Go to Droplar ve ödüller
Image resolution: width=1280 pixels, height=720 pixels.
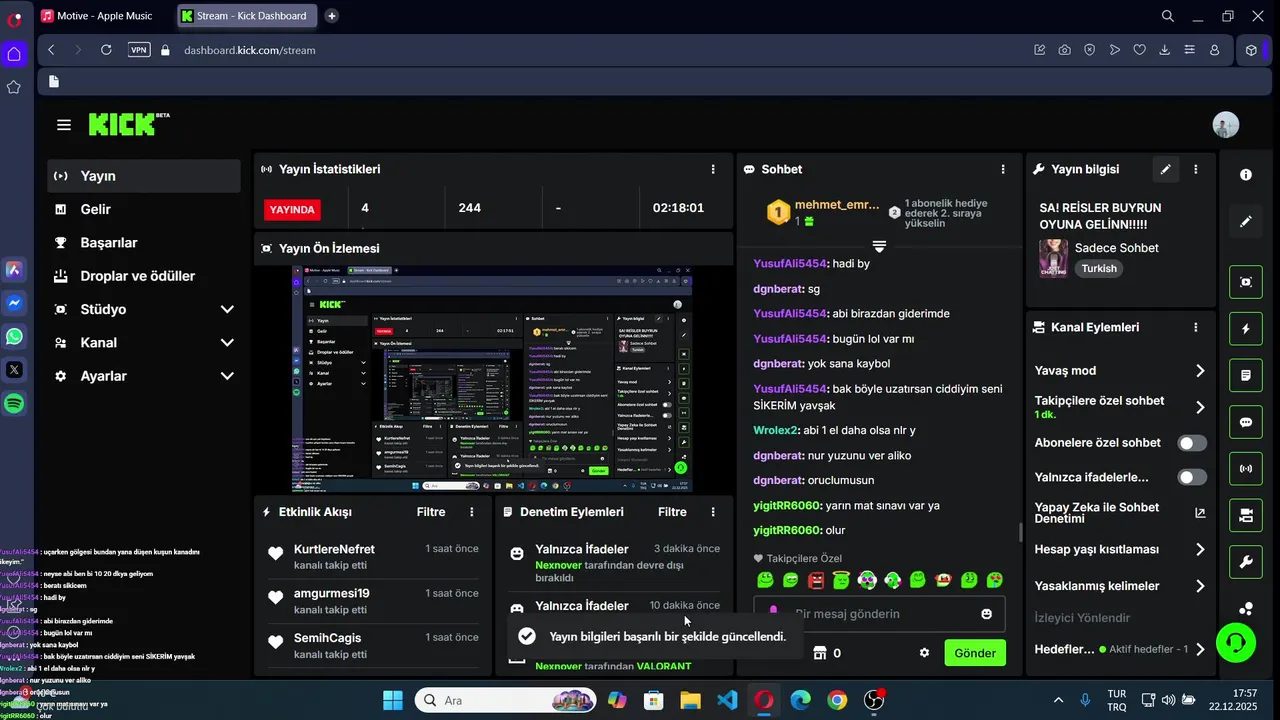tap(144, 276)
